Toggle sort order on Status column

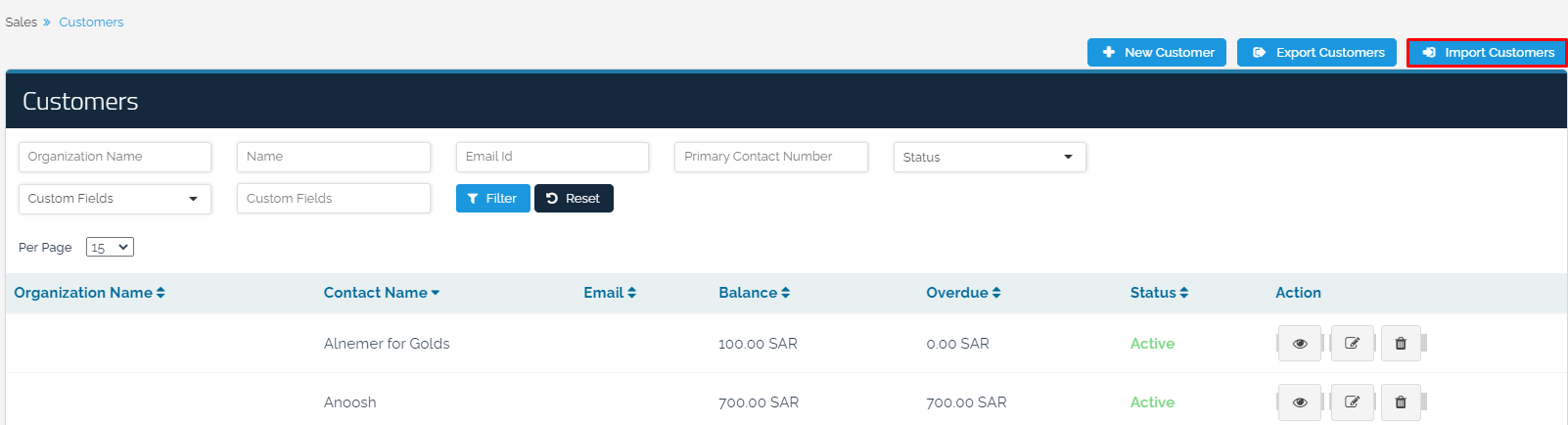point(1159,293)
